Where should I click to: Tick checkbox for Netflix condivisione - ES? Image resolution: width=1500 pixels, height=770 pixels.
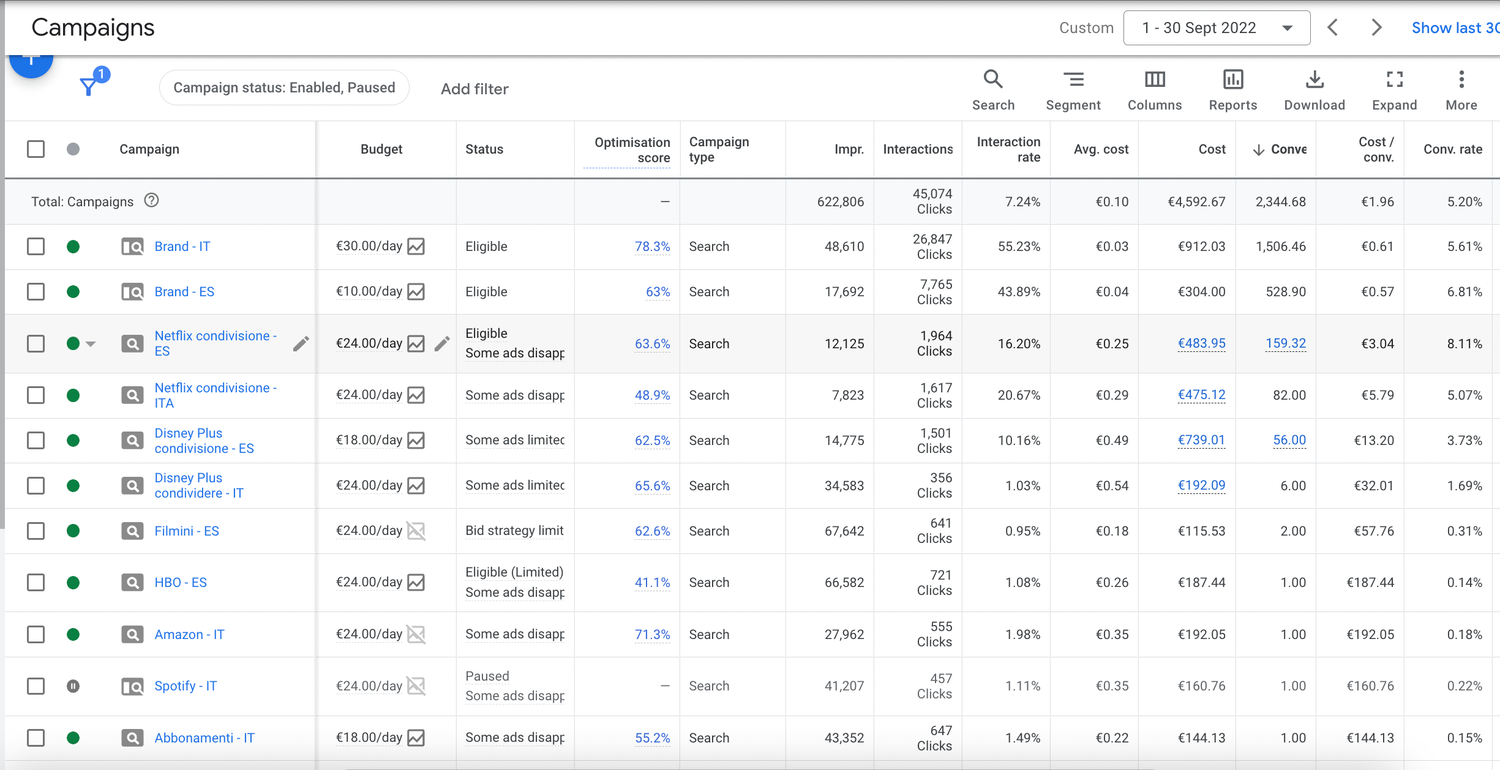pyautogui.click(x=36, y=343)
